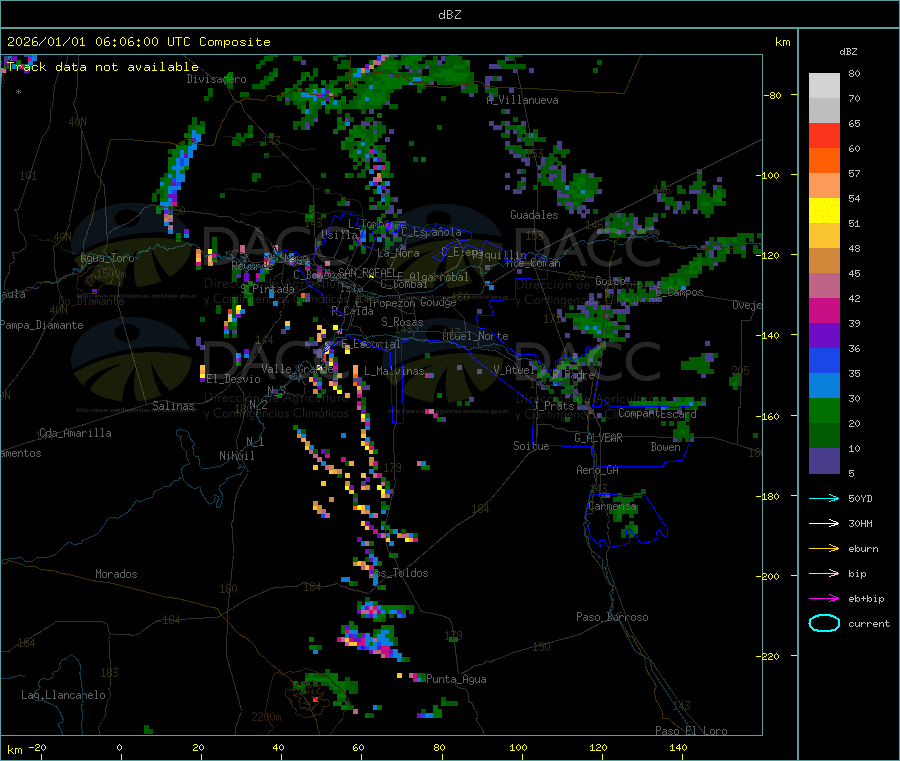
Task: Select the magenta 39 dBZ color swatch
Action: tap(824, 310)
